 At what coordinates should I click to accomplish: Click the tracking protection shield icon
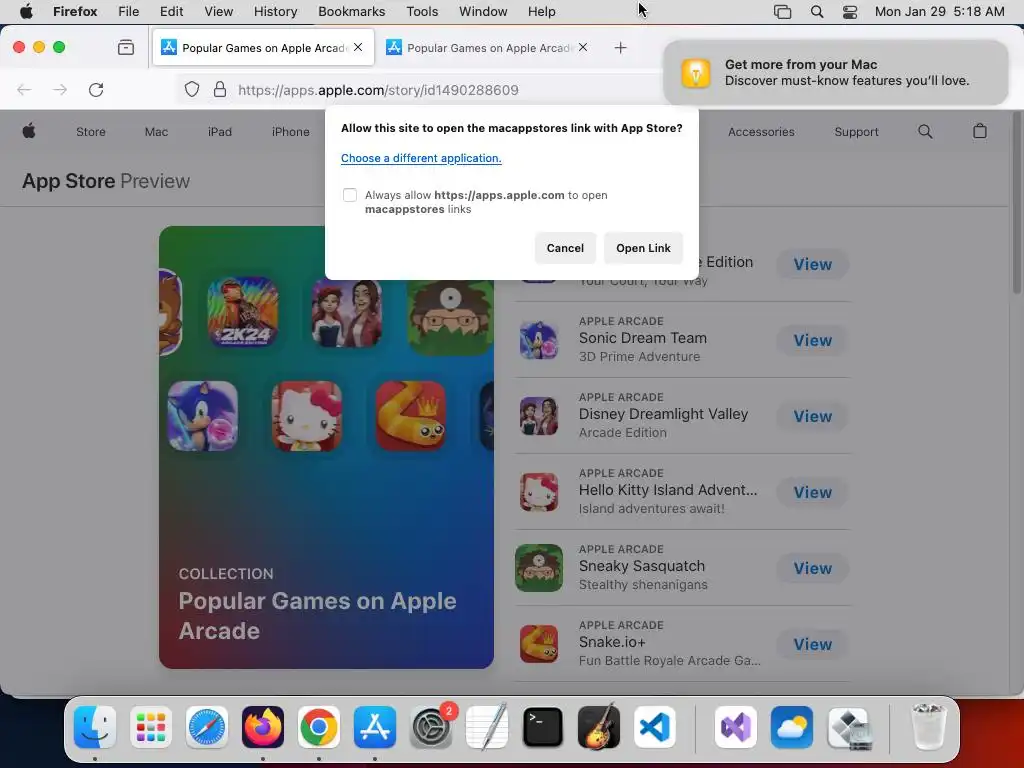pos(191,89)
